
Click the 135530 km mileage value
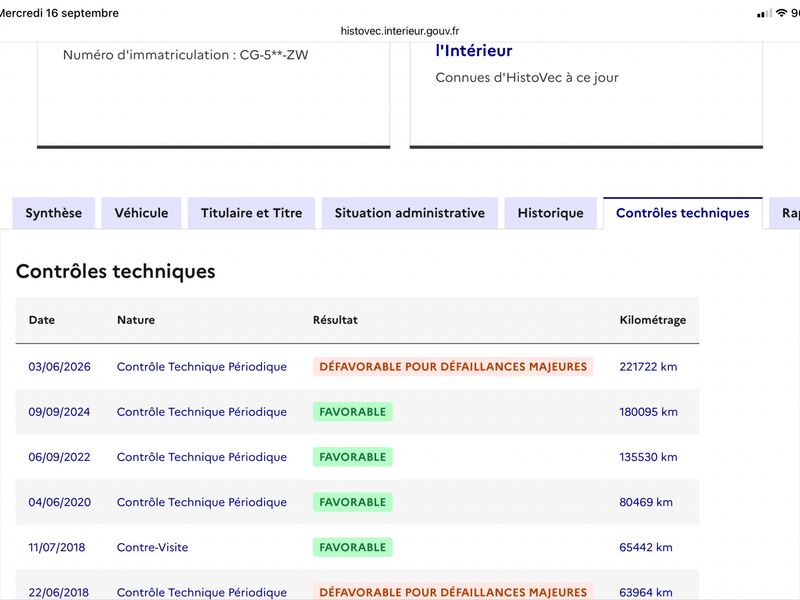coord(648,457)
